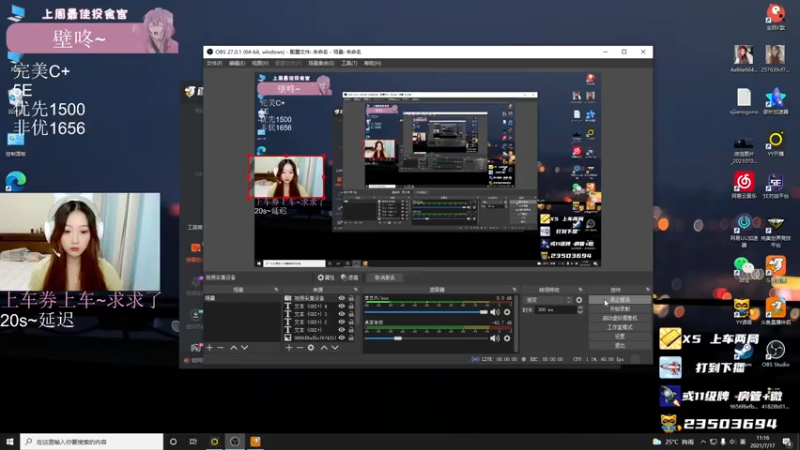Open the WeChat desktop icon
Viewport: 800px width, 450px height.
[x=743, y=268]
